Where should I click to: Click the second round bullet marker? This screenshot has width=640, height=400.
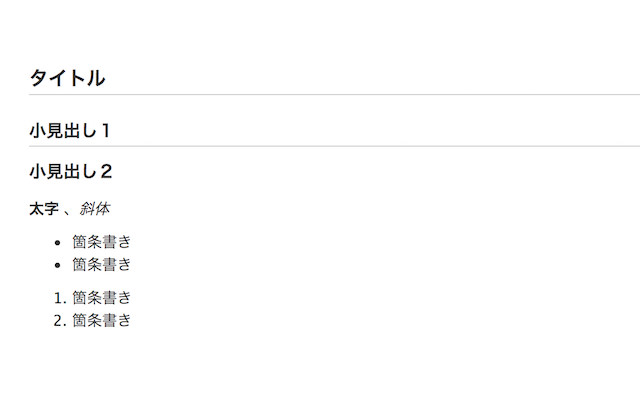[x=57, y=265]
